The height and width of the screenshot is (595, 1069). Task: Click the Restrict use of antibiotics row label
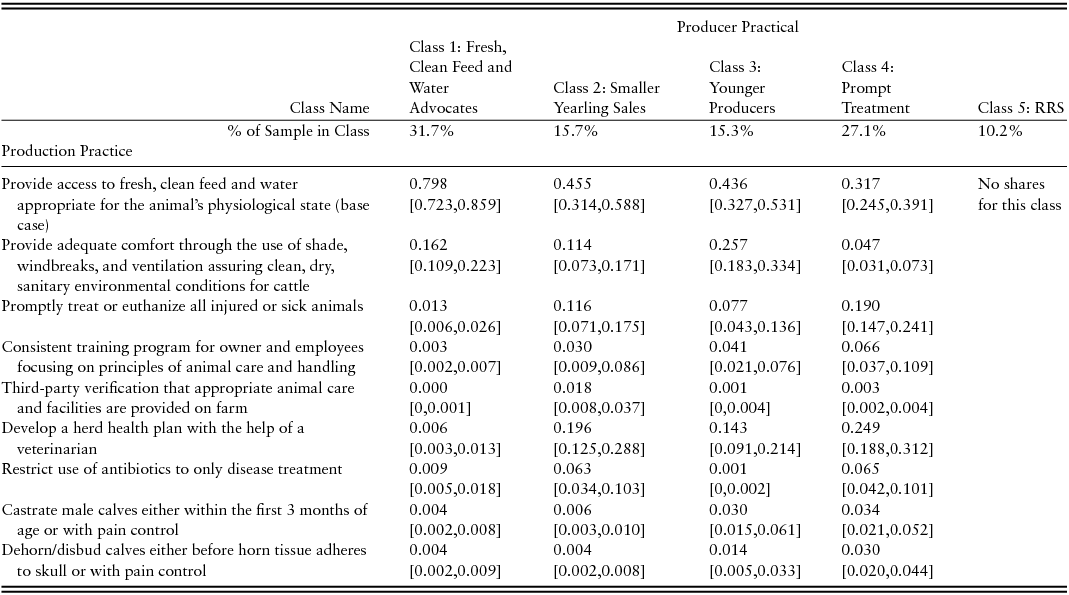click(x=172, y=469)
